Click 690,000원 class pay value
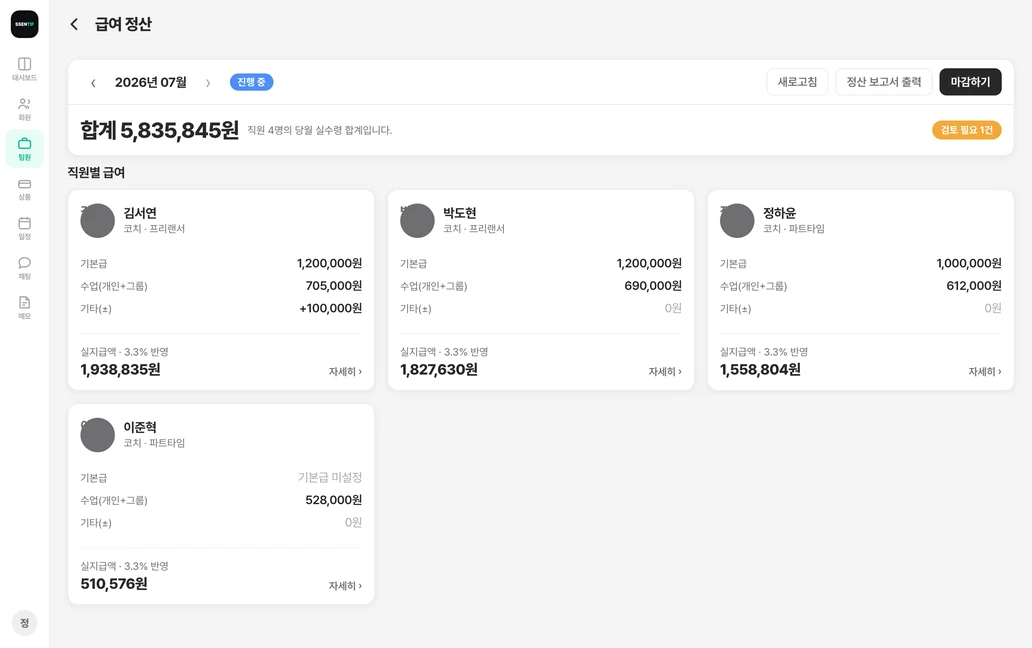 click(653, 286)
